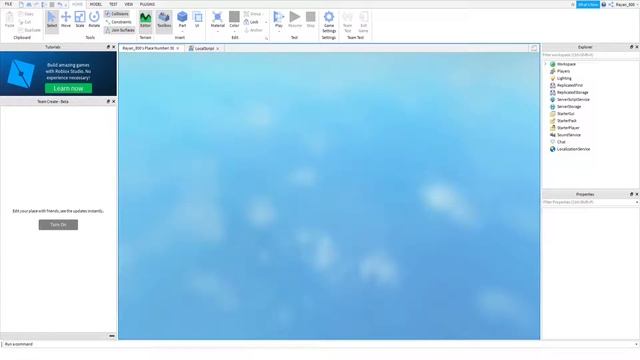This screenshot has height=360, width=640.
Task: Open the Material dropdown arrow
Action: (x=218, y=32)
